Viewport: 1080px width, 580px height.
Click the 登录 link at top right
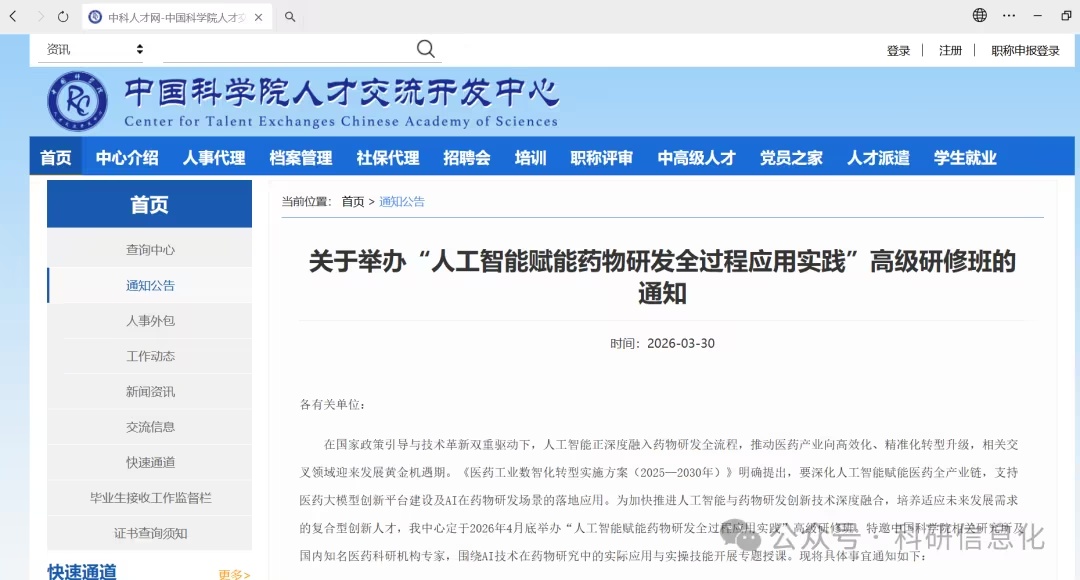(x=898, y=50)
